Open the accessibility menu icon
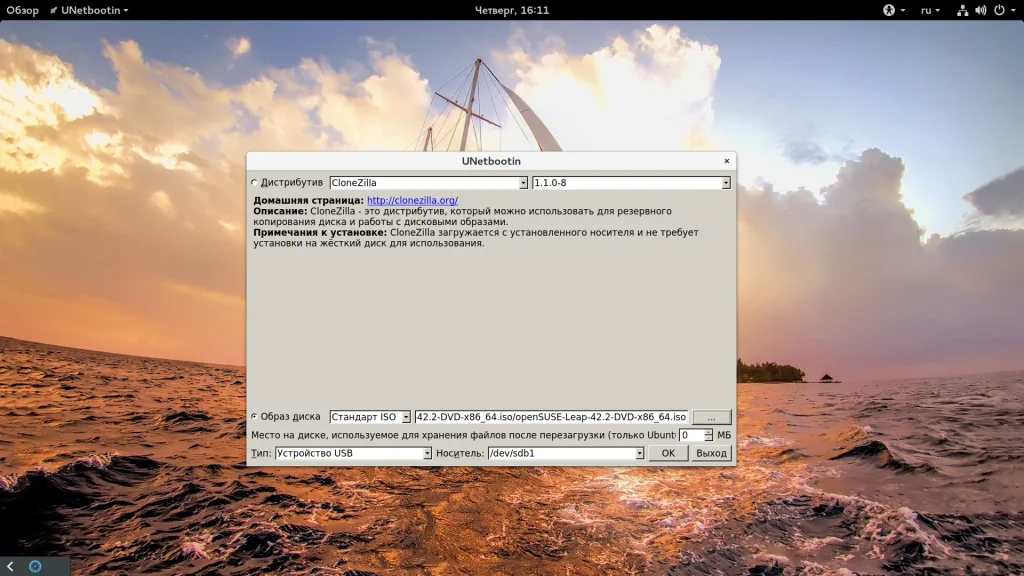Viewport: 1024px width, 576px height. tap(893, 10)
